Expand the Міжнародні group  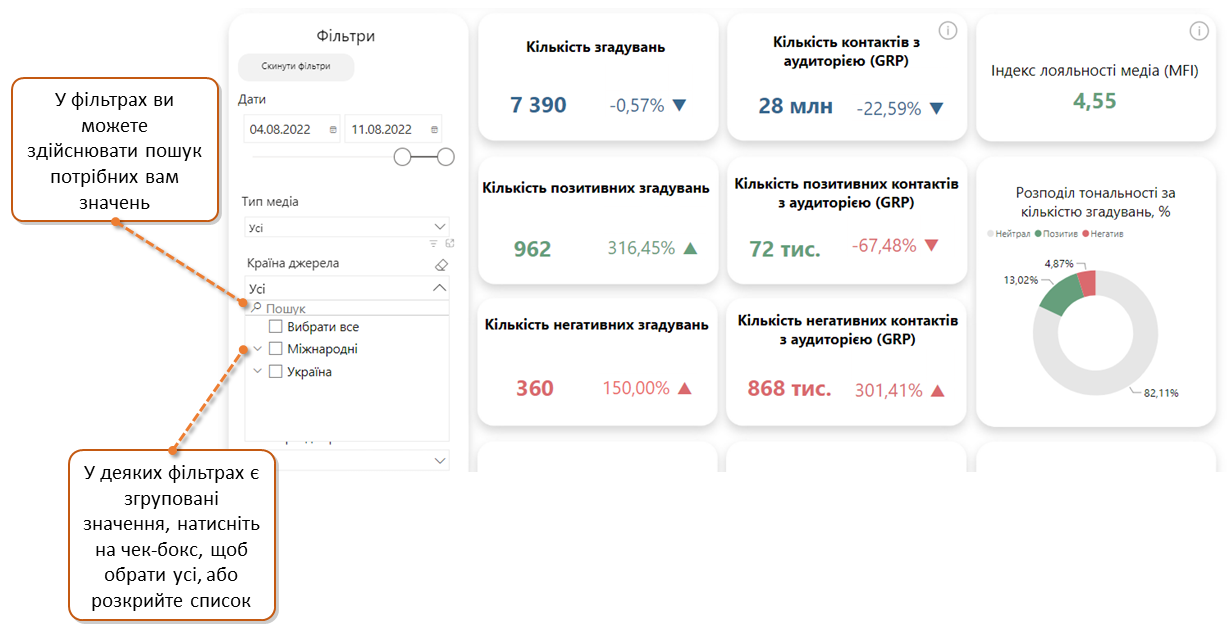[x=258, y=349]
